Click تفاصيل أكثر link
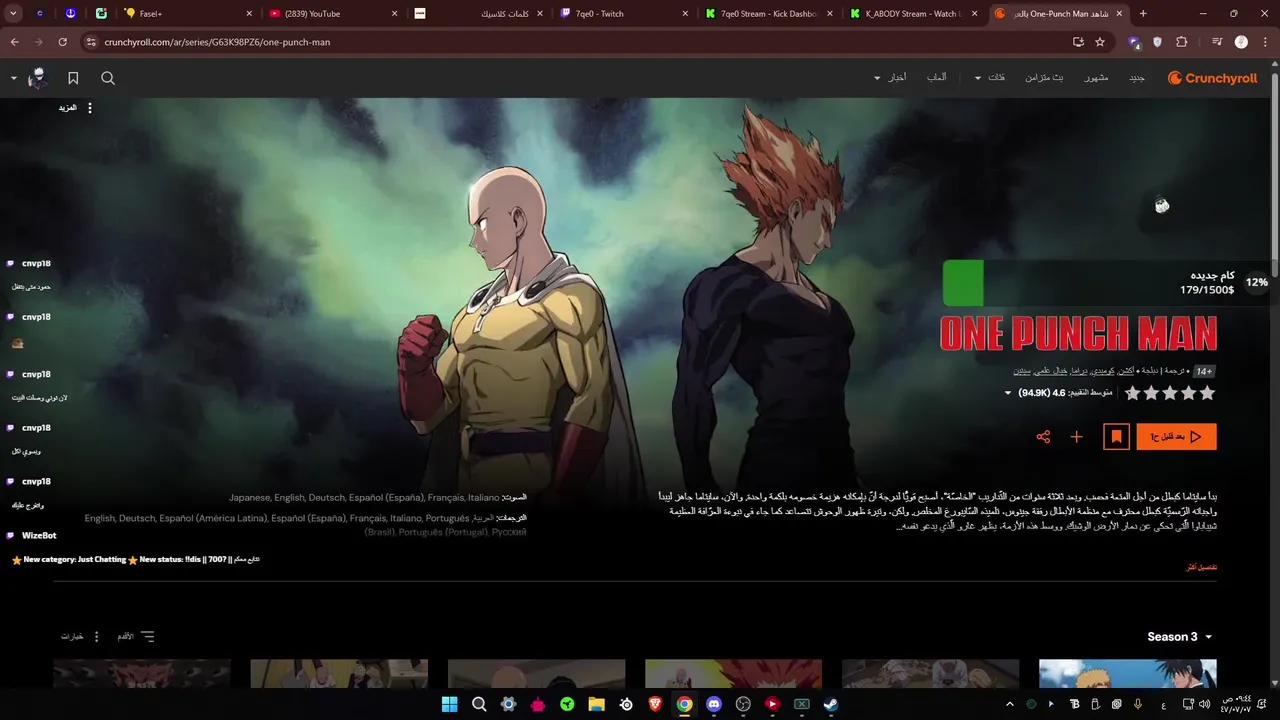The width and height of the screenshot is (1280, 720). [1201, 567]
